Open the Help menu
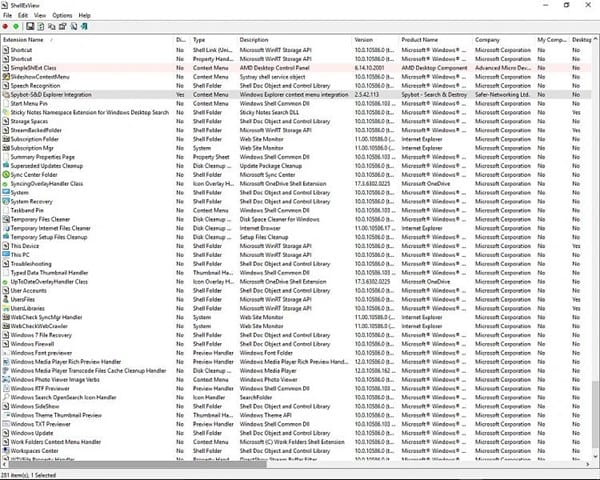 (x=85, y=16)
